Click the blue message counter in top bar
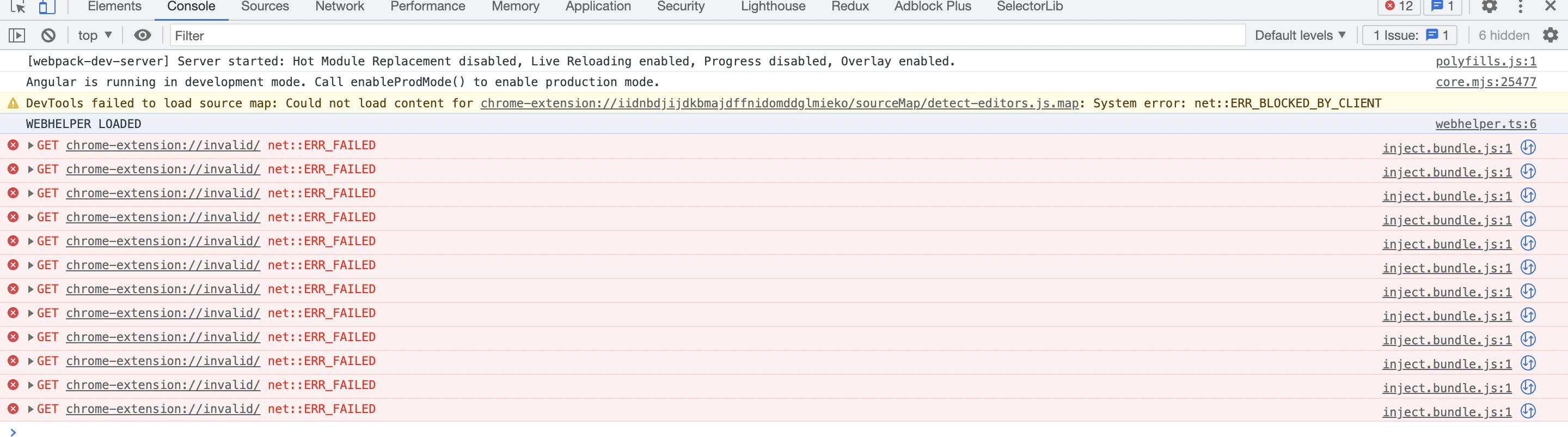The image size is (1568, 437). (1443, 6)
